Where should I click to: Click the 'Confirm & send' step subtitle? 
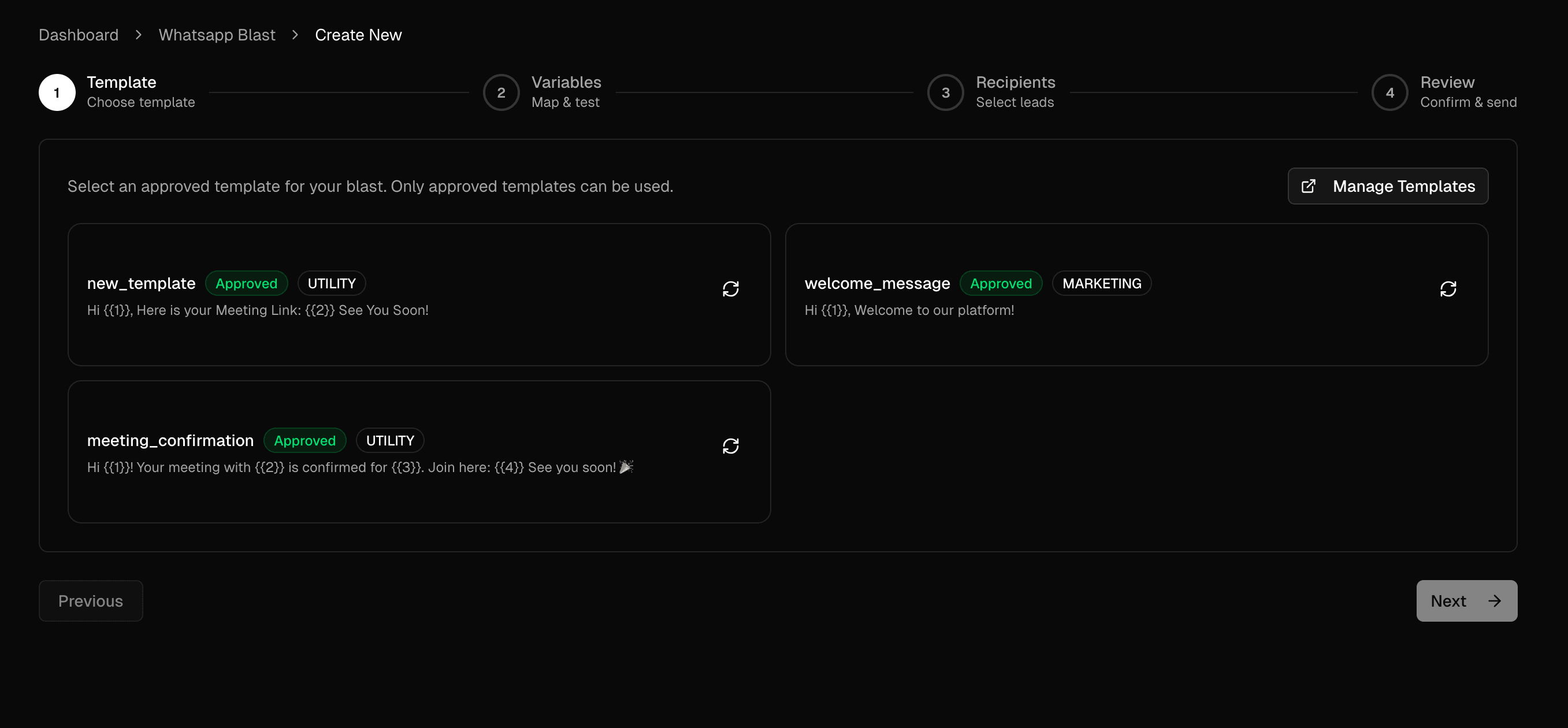1468,102
